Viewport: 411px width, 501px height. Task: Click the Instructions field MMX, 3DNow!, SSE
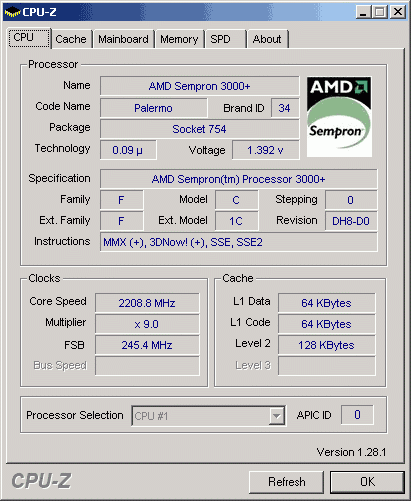239,242
